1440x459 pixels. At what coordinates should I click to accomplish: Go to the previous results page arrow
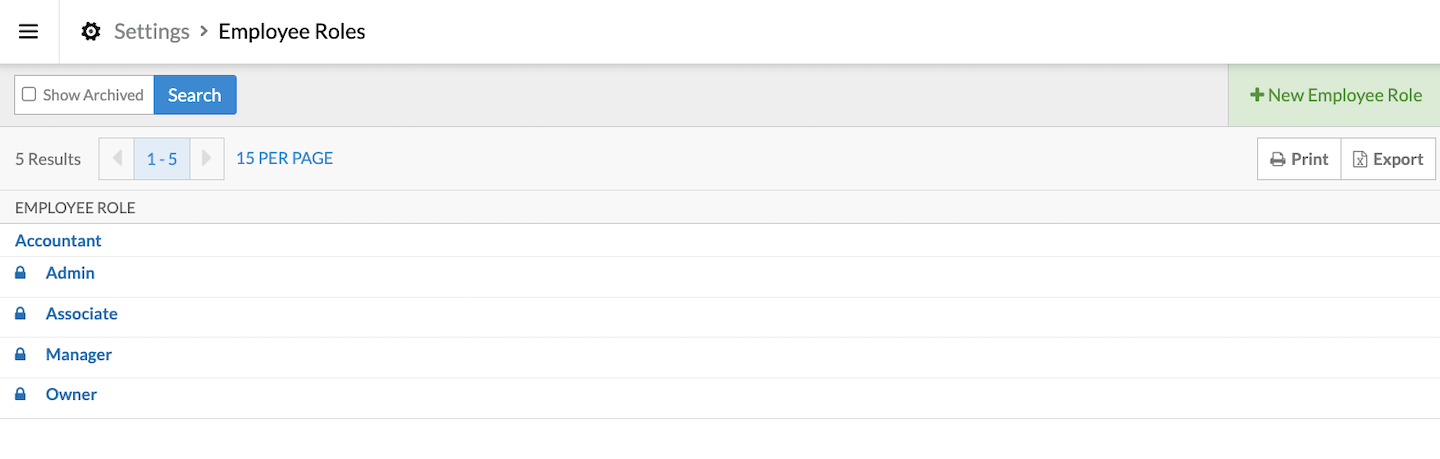coord(117,159)
